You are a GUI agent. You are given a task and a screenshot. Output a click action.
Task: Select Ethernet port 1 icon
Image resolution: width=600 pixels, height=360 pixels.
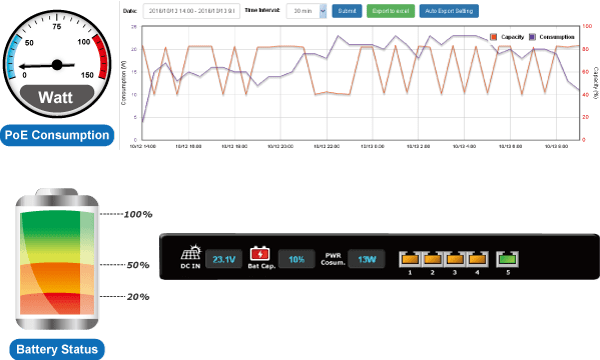pyautogui.click(x=410, y=259)
